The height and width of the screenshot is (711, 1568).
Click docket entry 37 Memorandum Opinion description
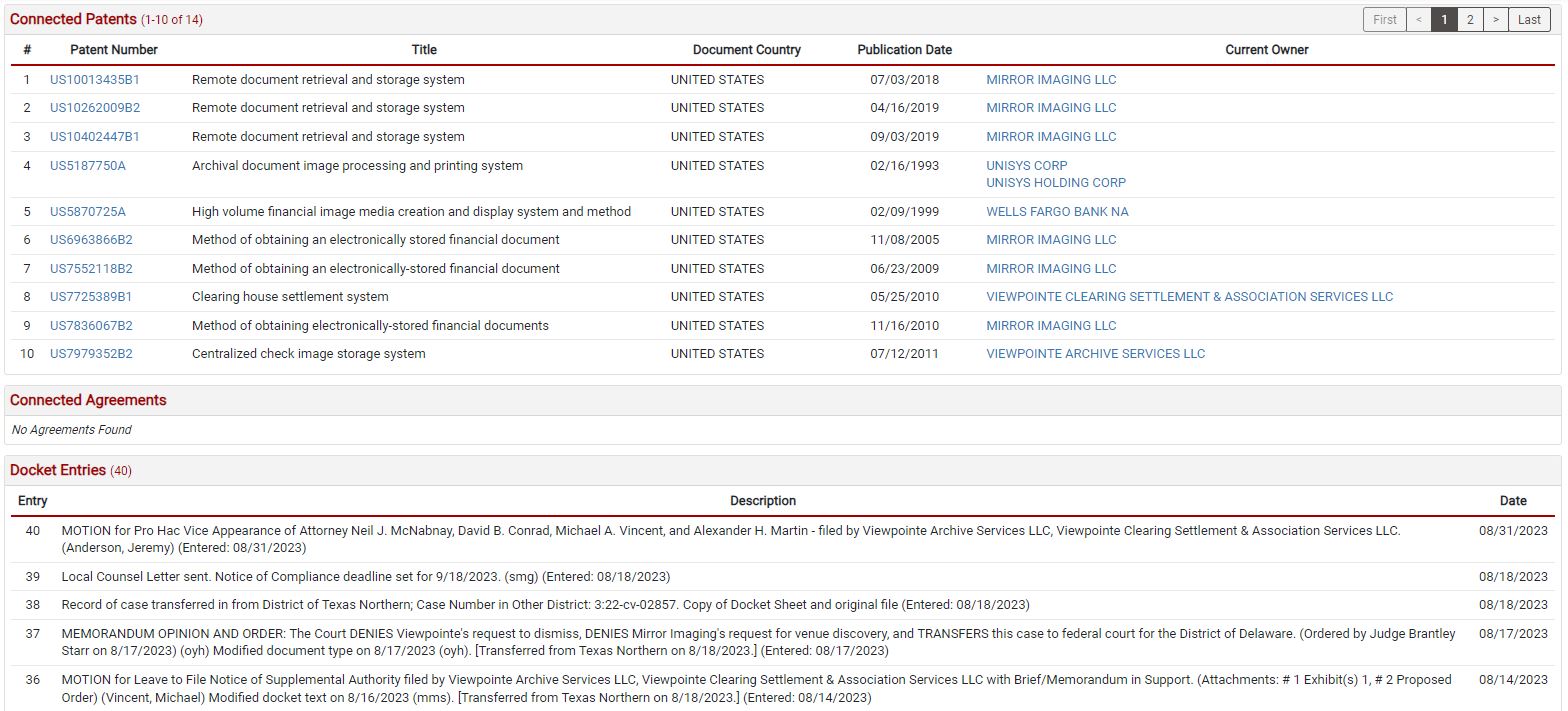(758, 642)
